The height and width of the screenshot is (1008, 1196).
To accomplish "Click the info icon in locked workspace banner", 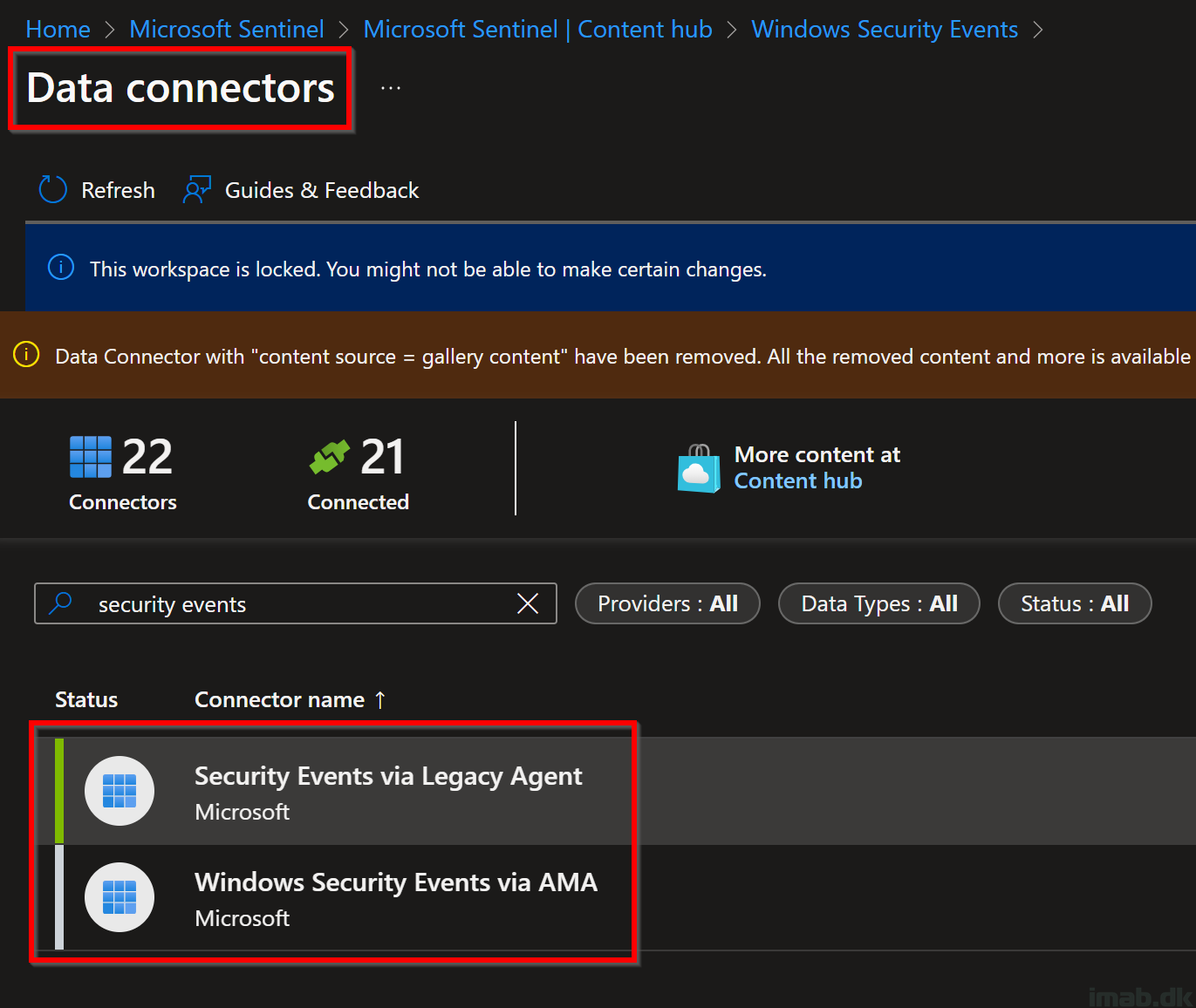I will tap(60, 268).
